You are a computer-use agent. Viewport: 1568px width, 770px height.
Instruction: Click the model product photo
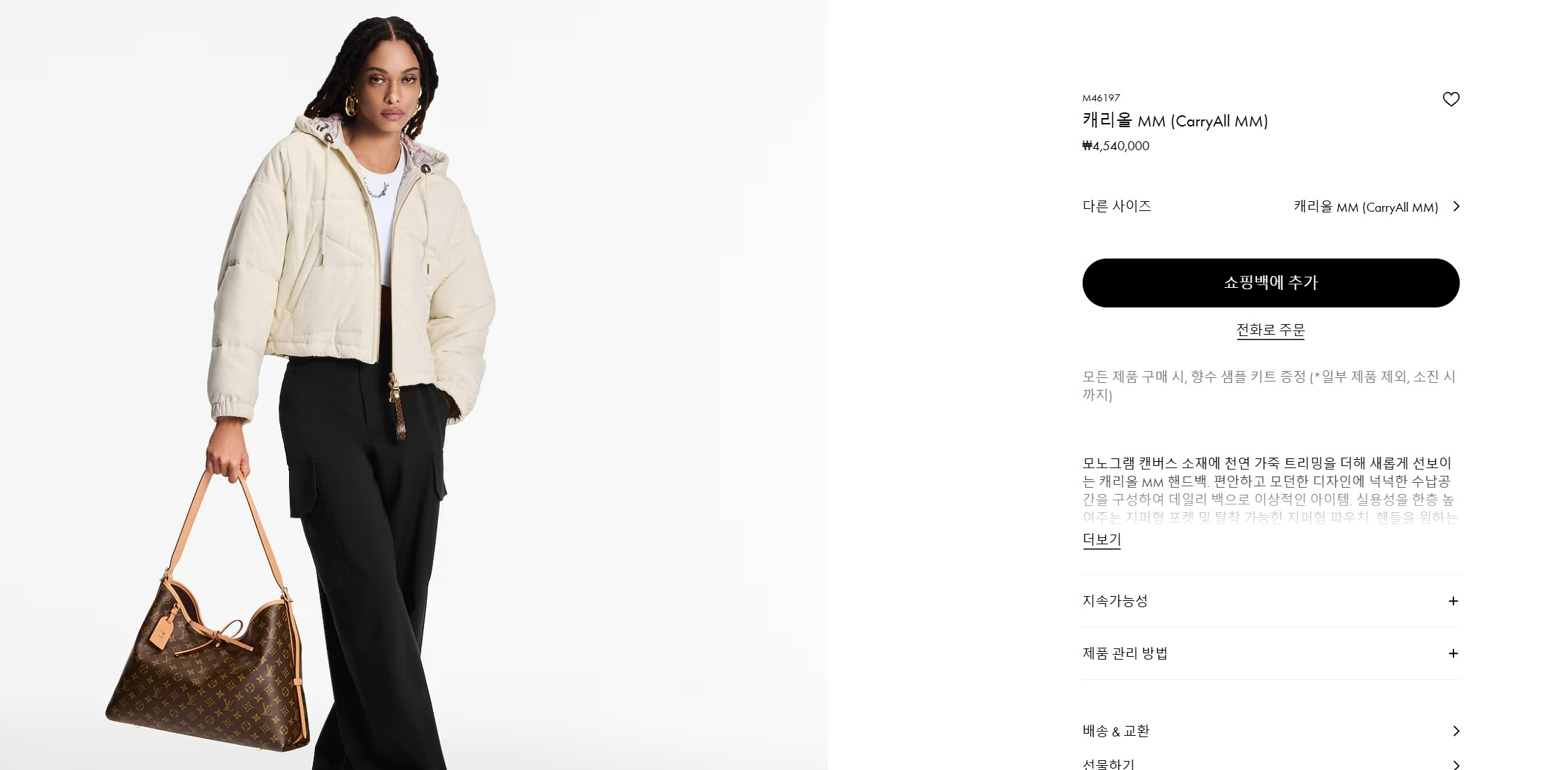(413, 385)
